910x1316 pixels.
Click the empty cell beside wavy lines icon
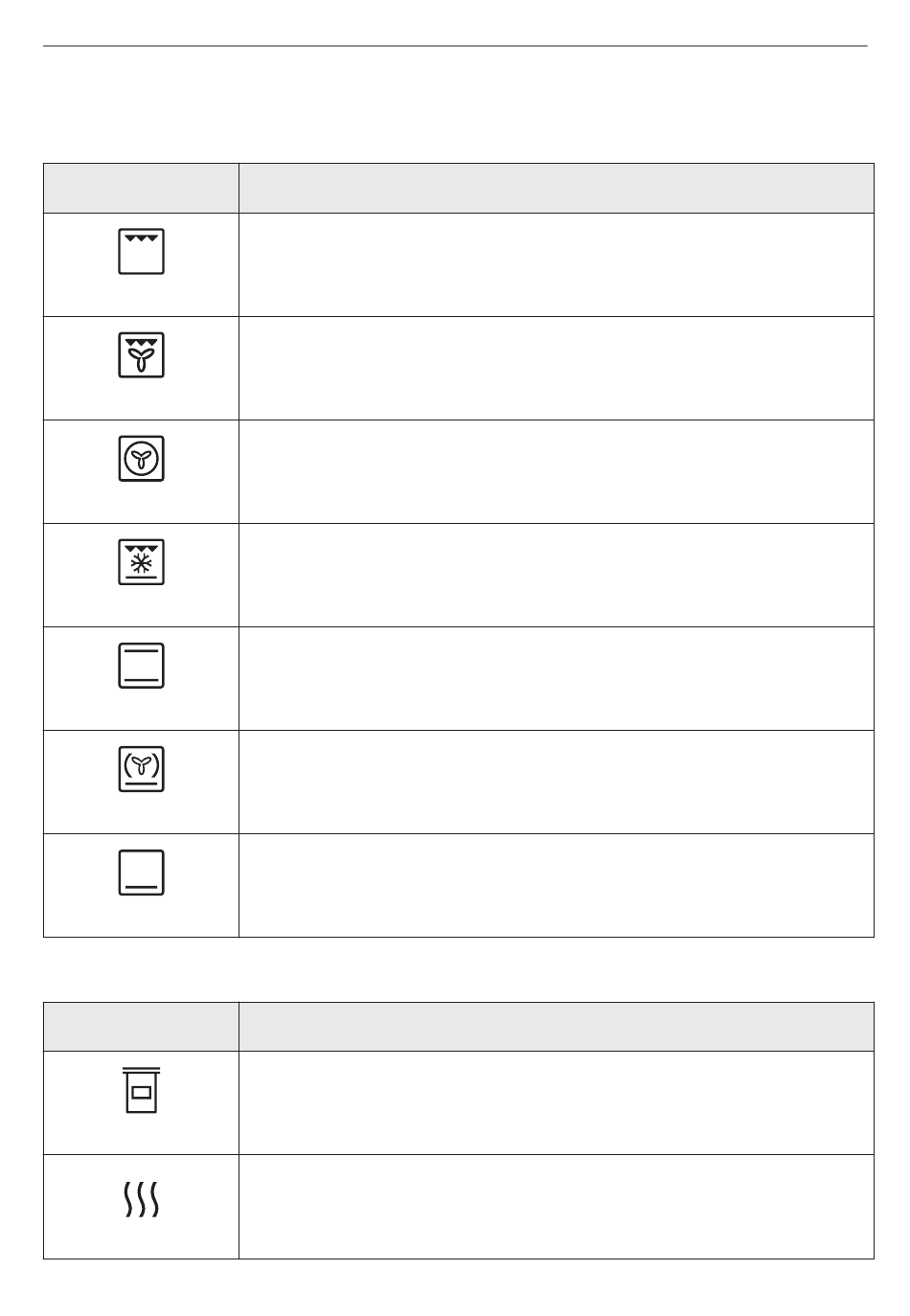pyautogui.click(x=557, y=1207)
